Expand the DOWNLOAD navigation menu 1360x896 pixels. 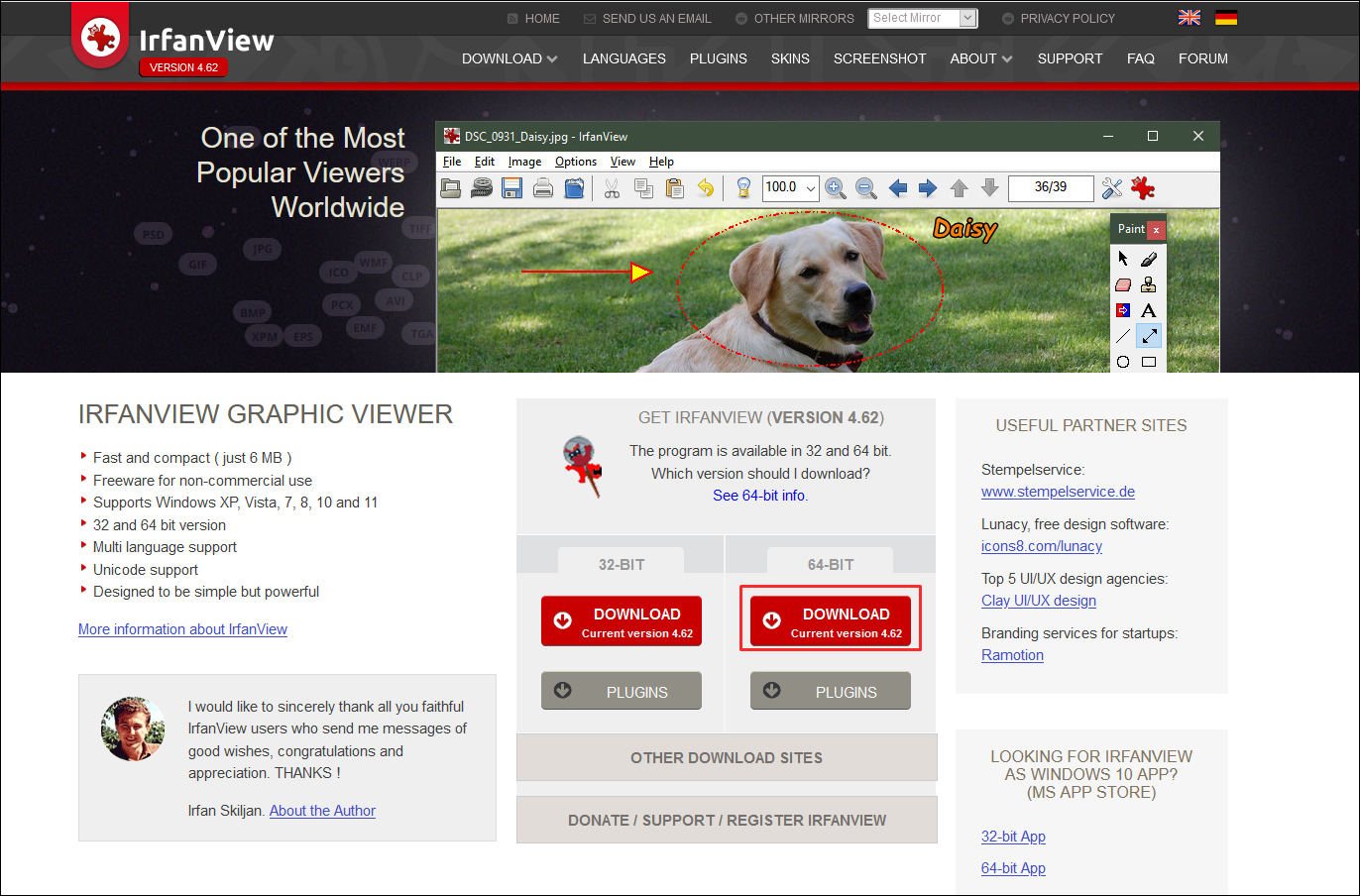(510, 58)
